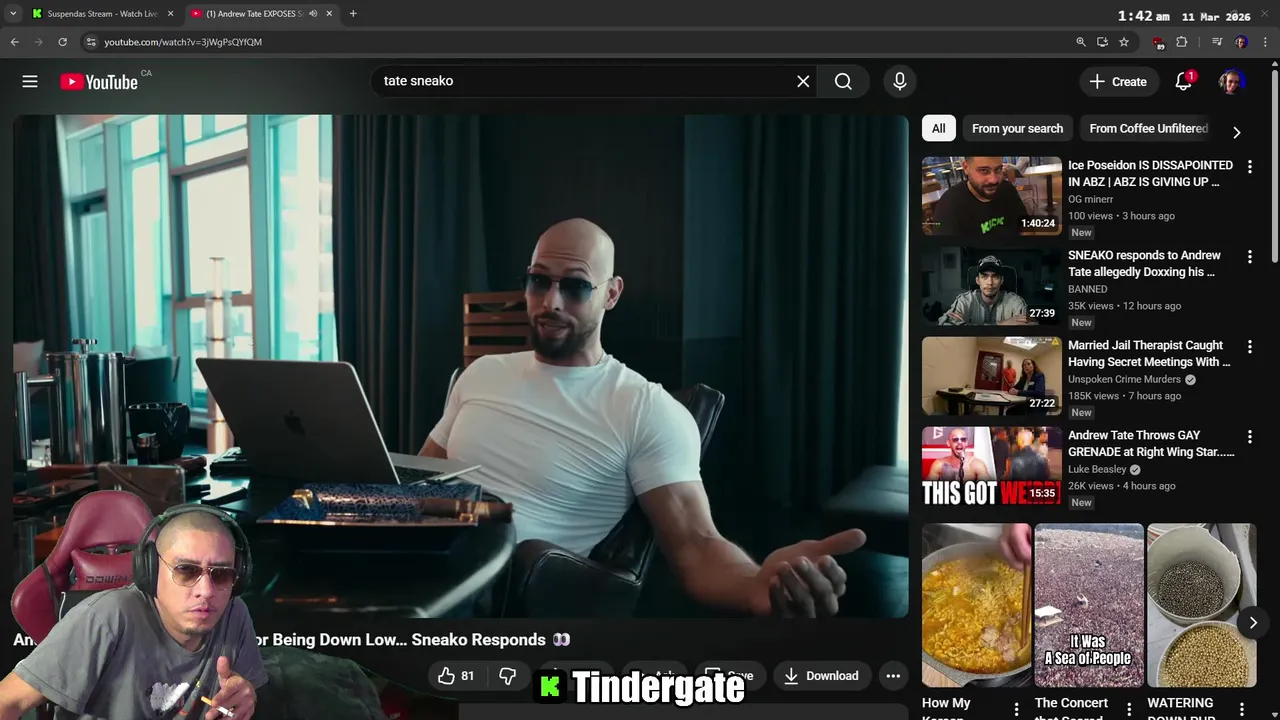
Task: Download the video
Action: pyautogui.click(x=821, y=676)
